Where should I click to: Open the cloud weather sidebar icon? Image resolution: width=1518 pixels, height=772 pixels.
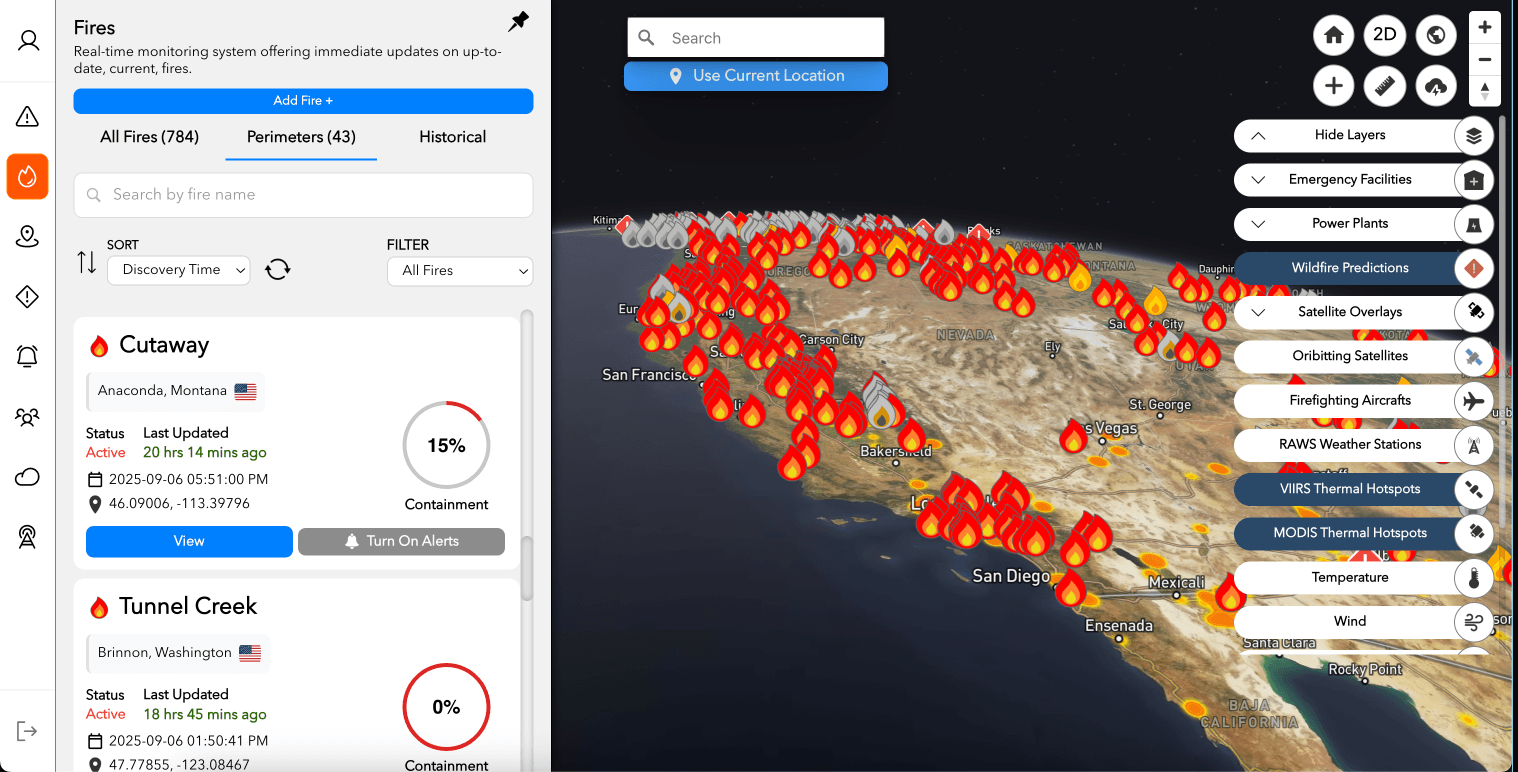28,477
